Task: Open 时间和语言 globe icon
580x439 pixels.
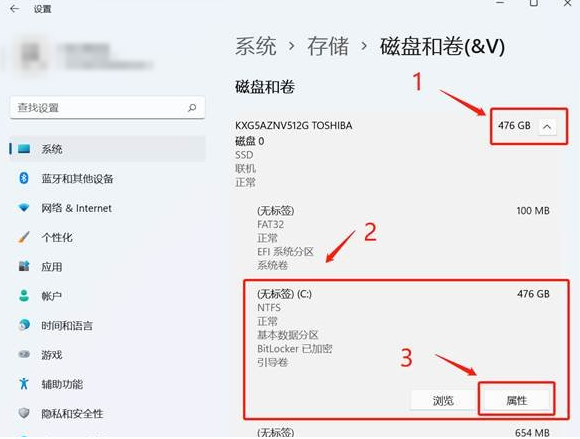Action: point(24,325)
